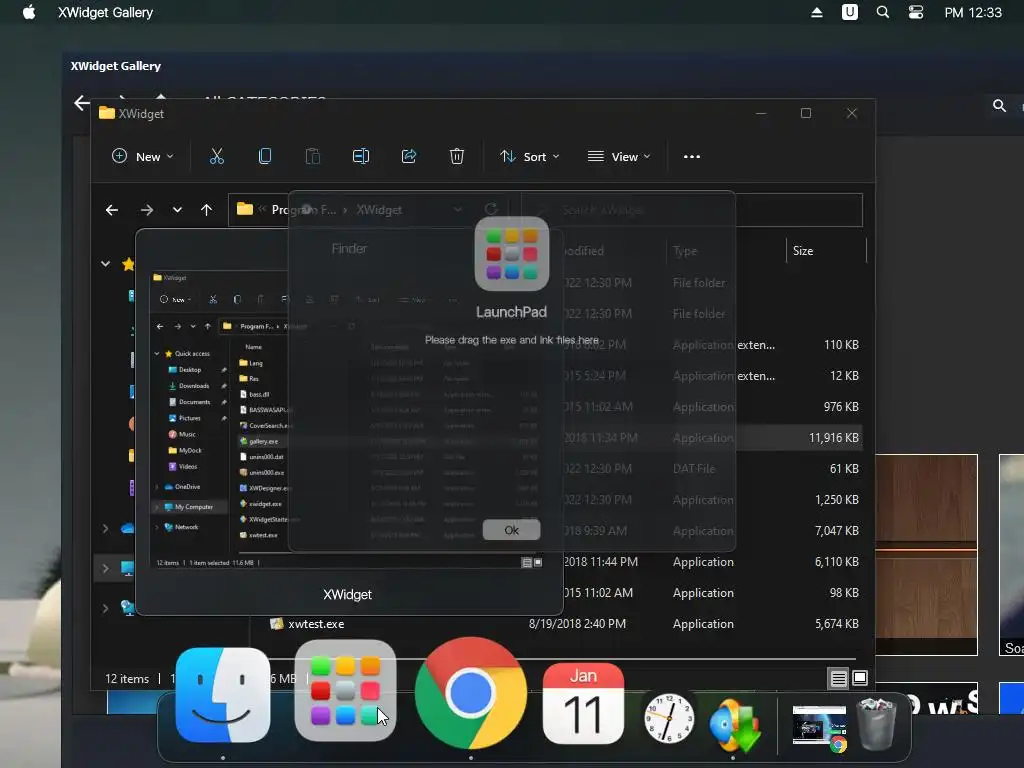1024x768 pixels.
Task: Open the download manager dock icon
Action: click(x=736, y=724)
